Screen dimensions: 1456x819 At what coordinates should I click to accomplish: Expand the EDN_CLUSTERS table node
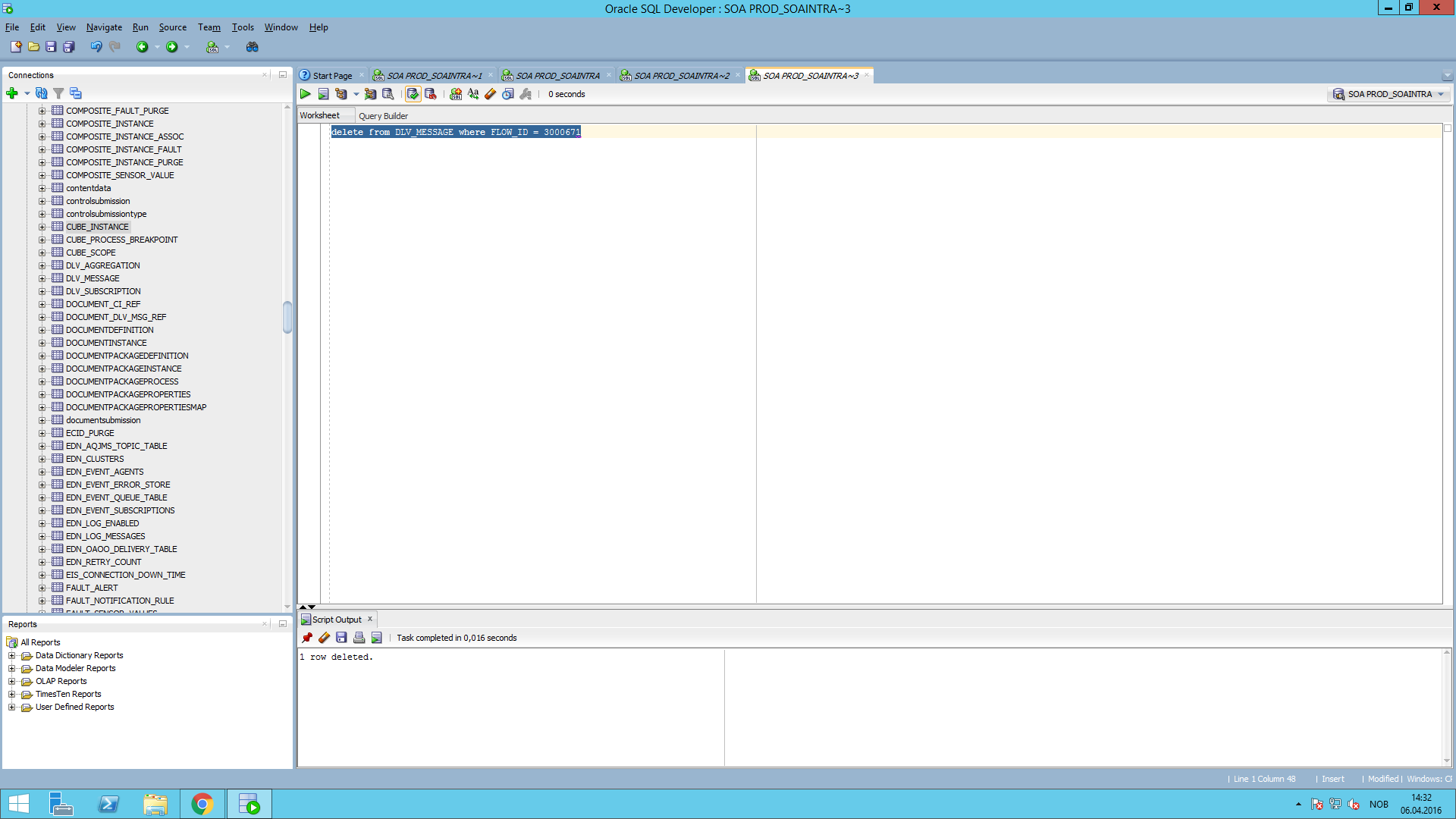42,459
